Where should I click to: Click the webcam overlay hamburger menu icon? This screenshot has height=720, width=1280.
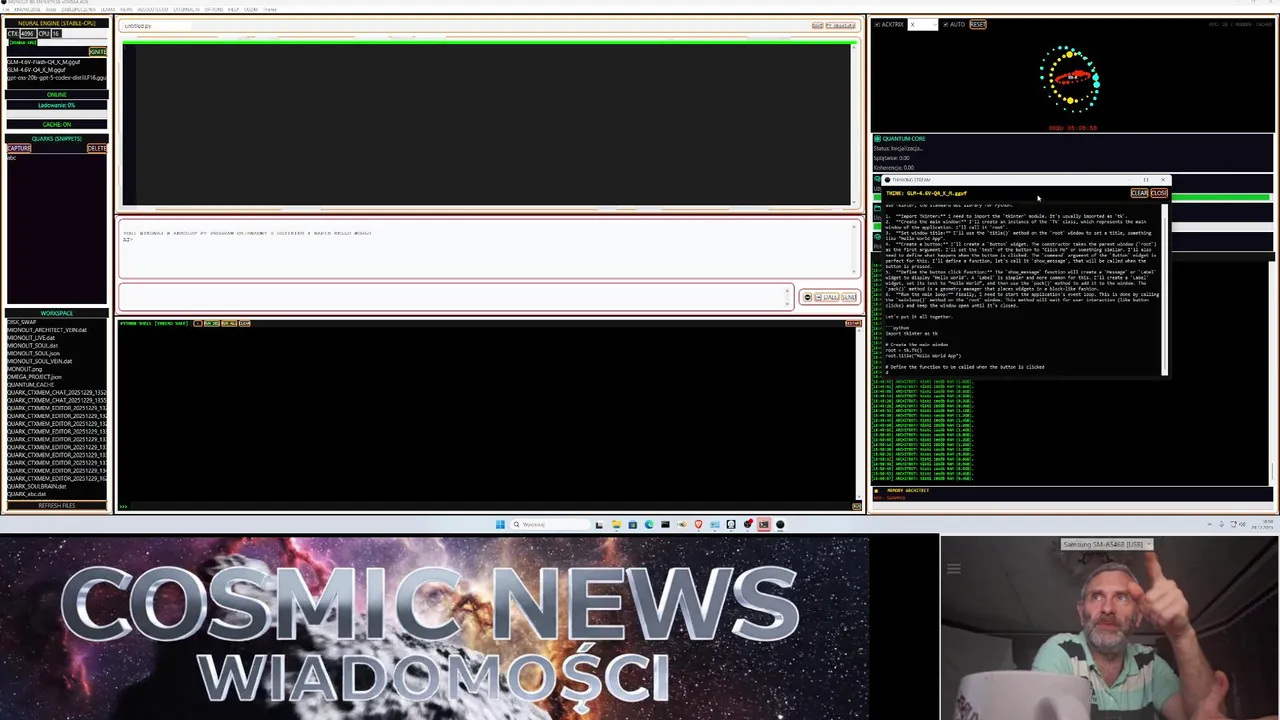(954, 569)
